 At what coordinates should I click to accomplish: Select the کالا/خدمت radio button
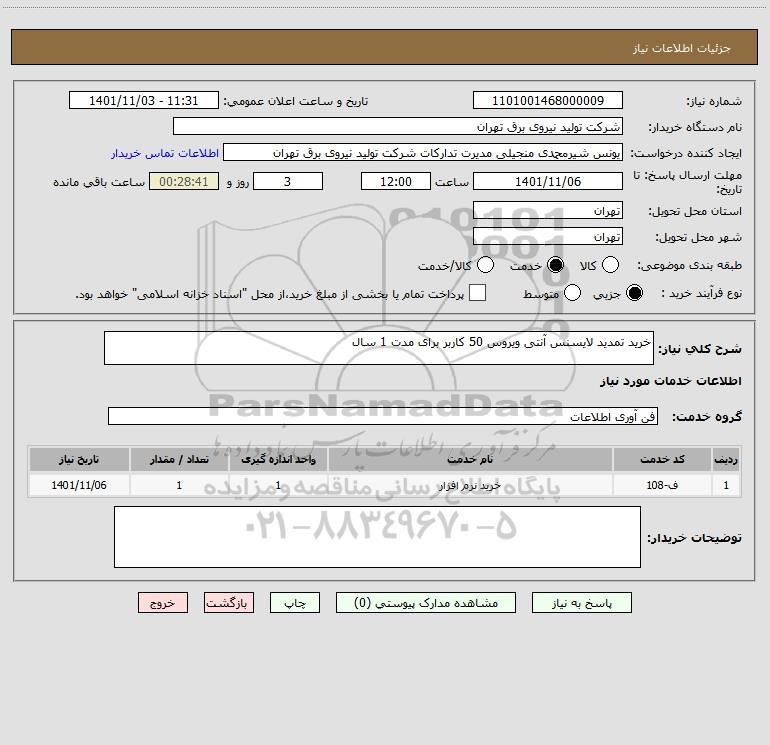click(485, 265)
